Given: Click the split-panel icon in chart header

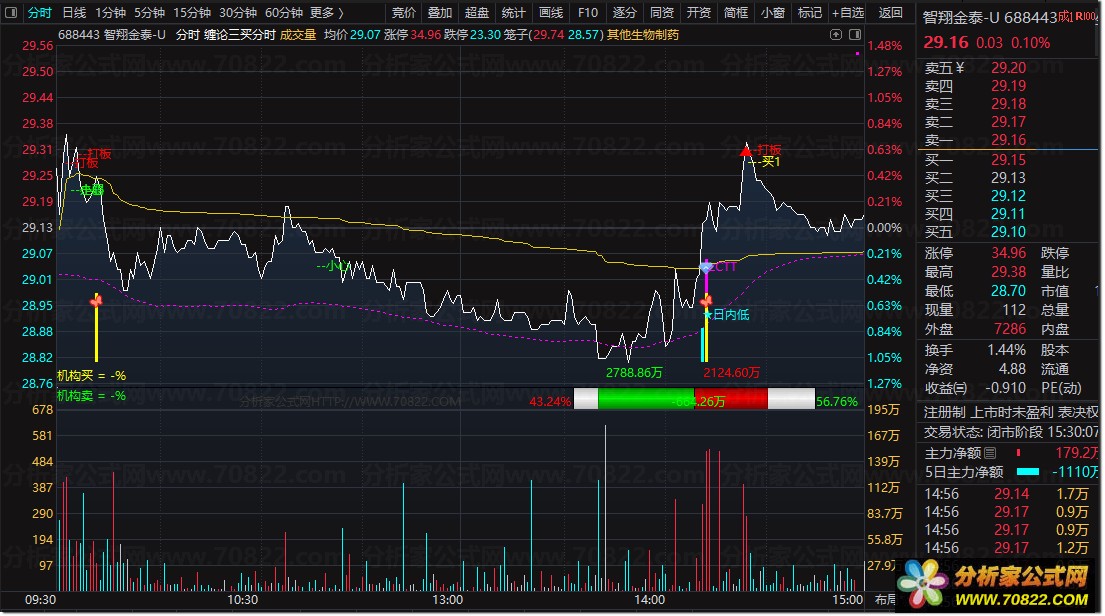Looking at the screenshot, I should point(855,35).
